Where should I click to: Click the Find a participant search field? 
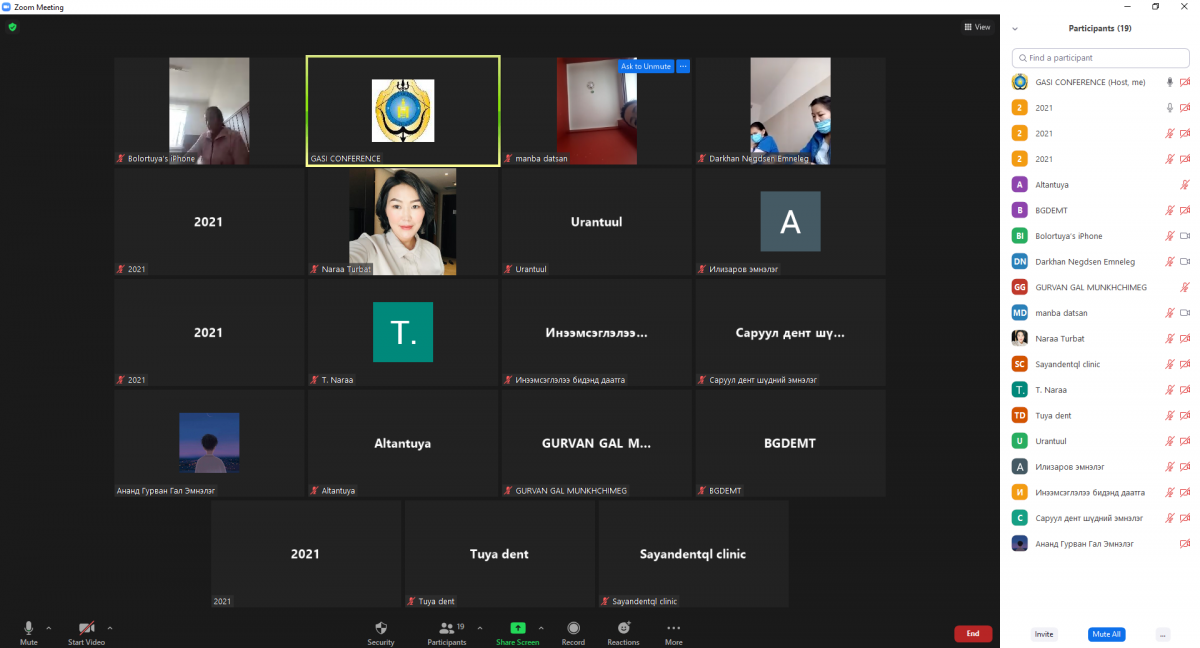tap(1100, 58)
